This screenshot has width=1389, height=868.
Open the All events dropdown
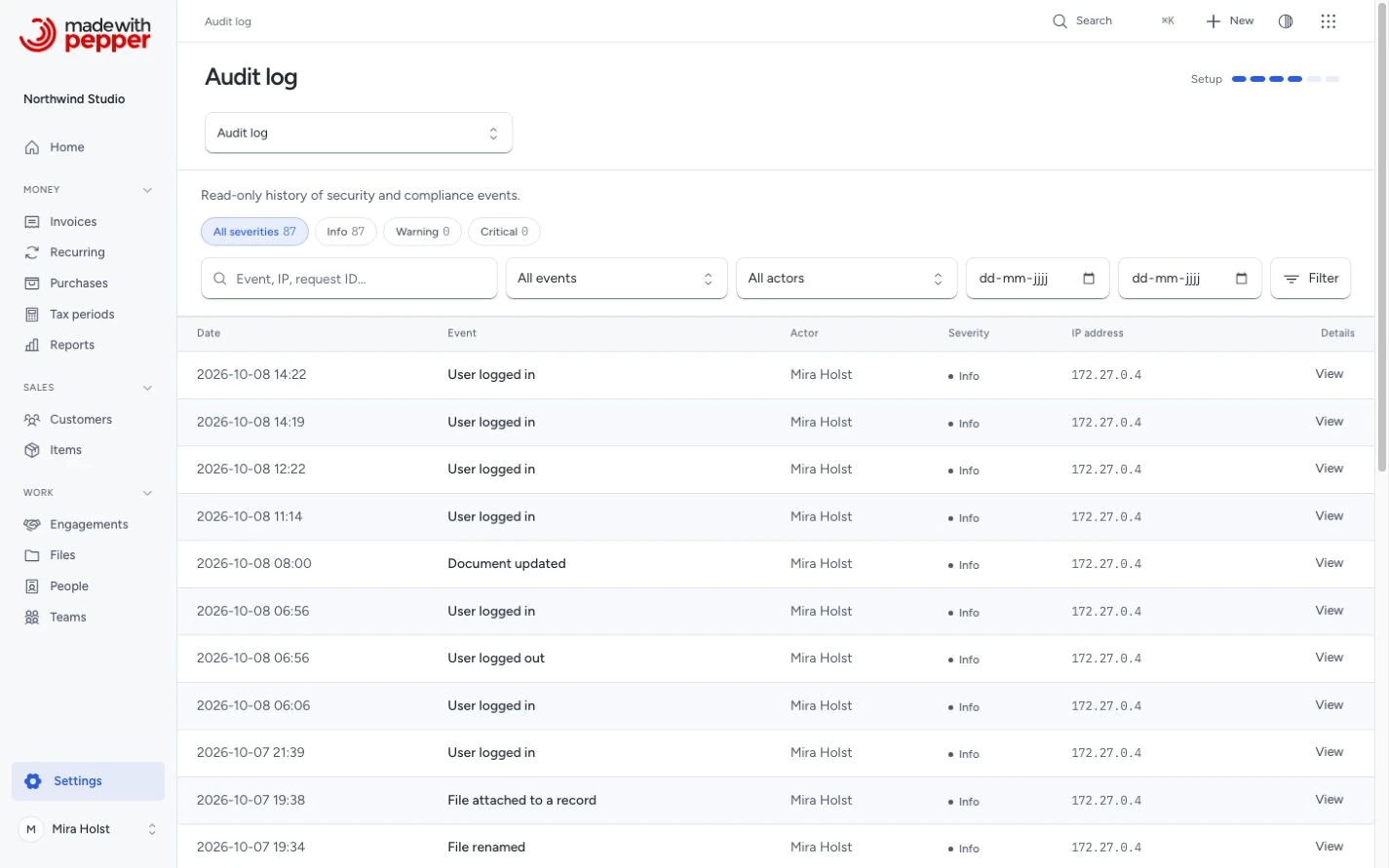pos(616,279)
